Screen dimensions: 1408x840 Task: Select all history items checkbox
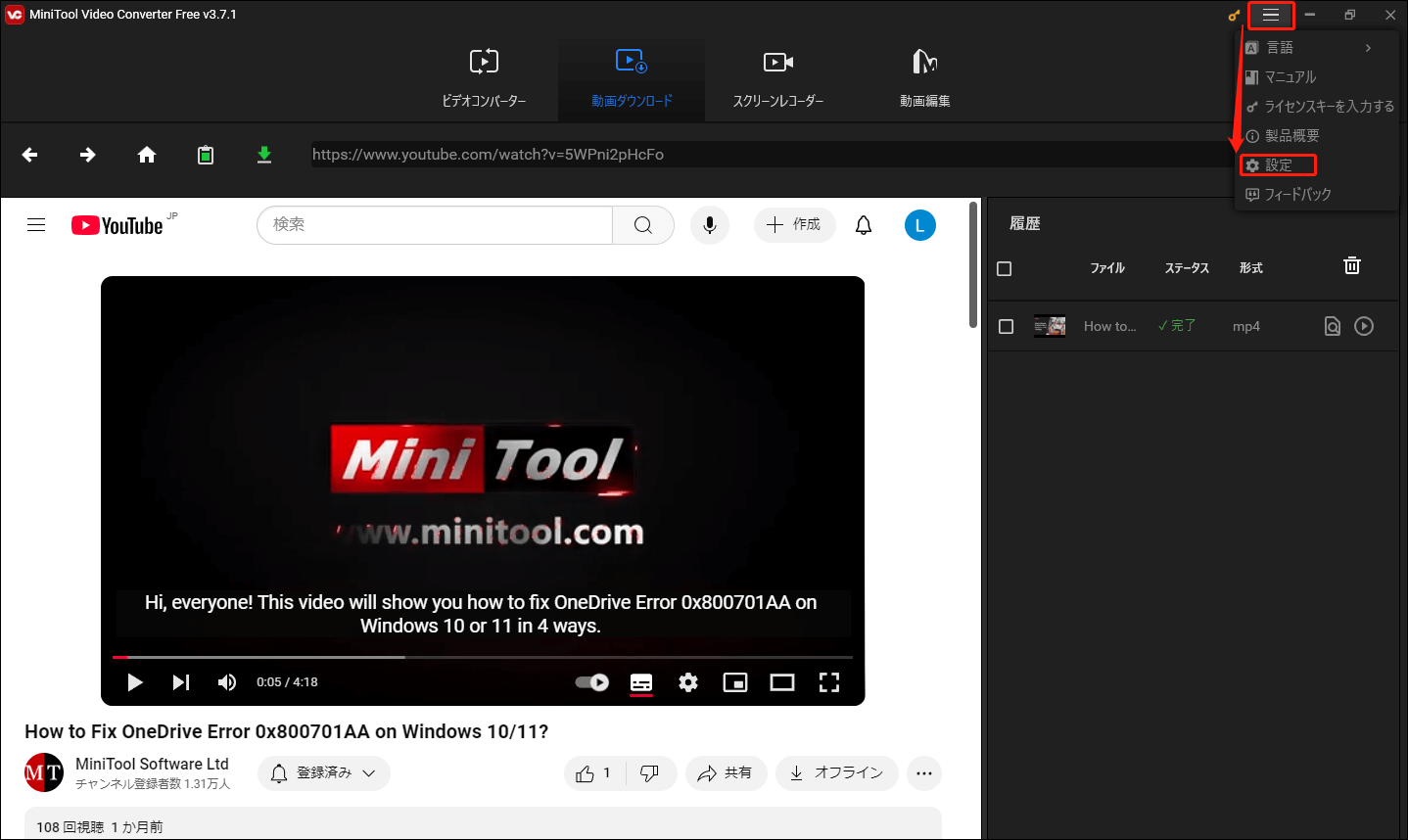[x=1004, y=268]
